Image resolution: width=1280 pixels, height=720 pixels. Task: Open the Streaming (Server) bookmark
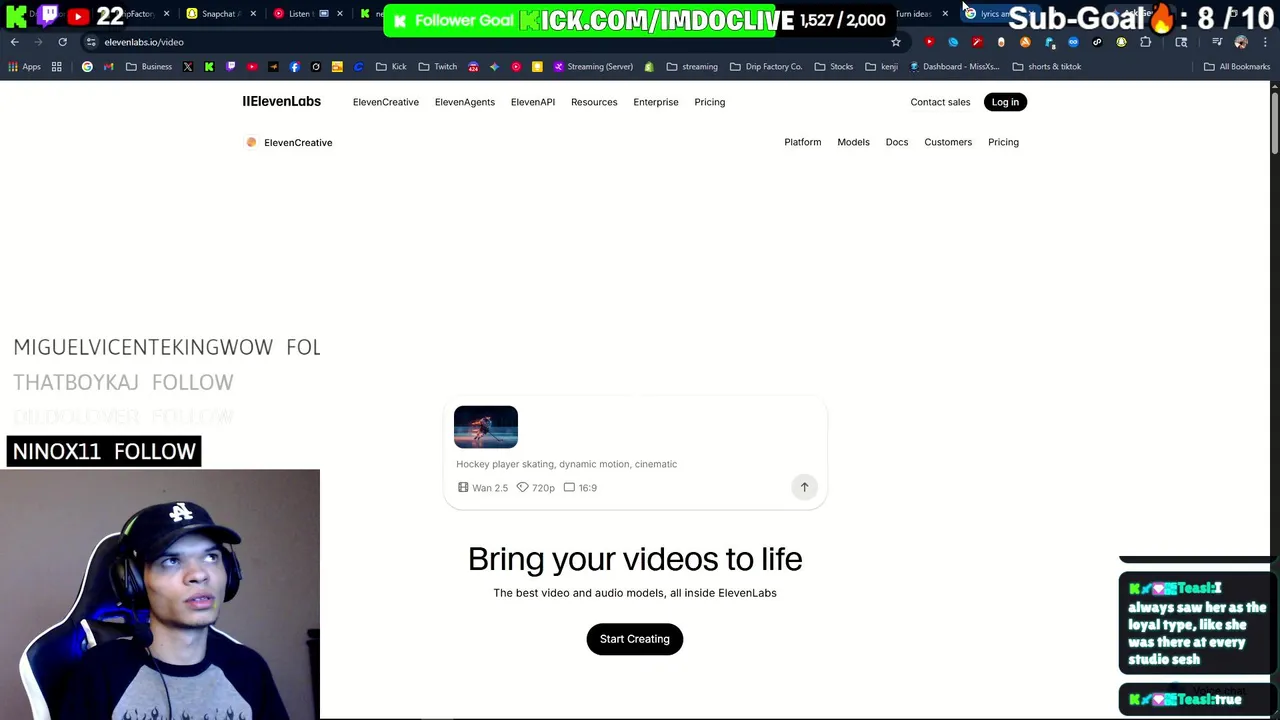click(x=593, y=67)
